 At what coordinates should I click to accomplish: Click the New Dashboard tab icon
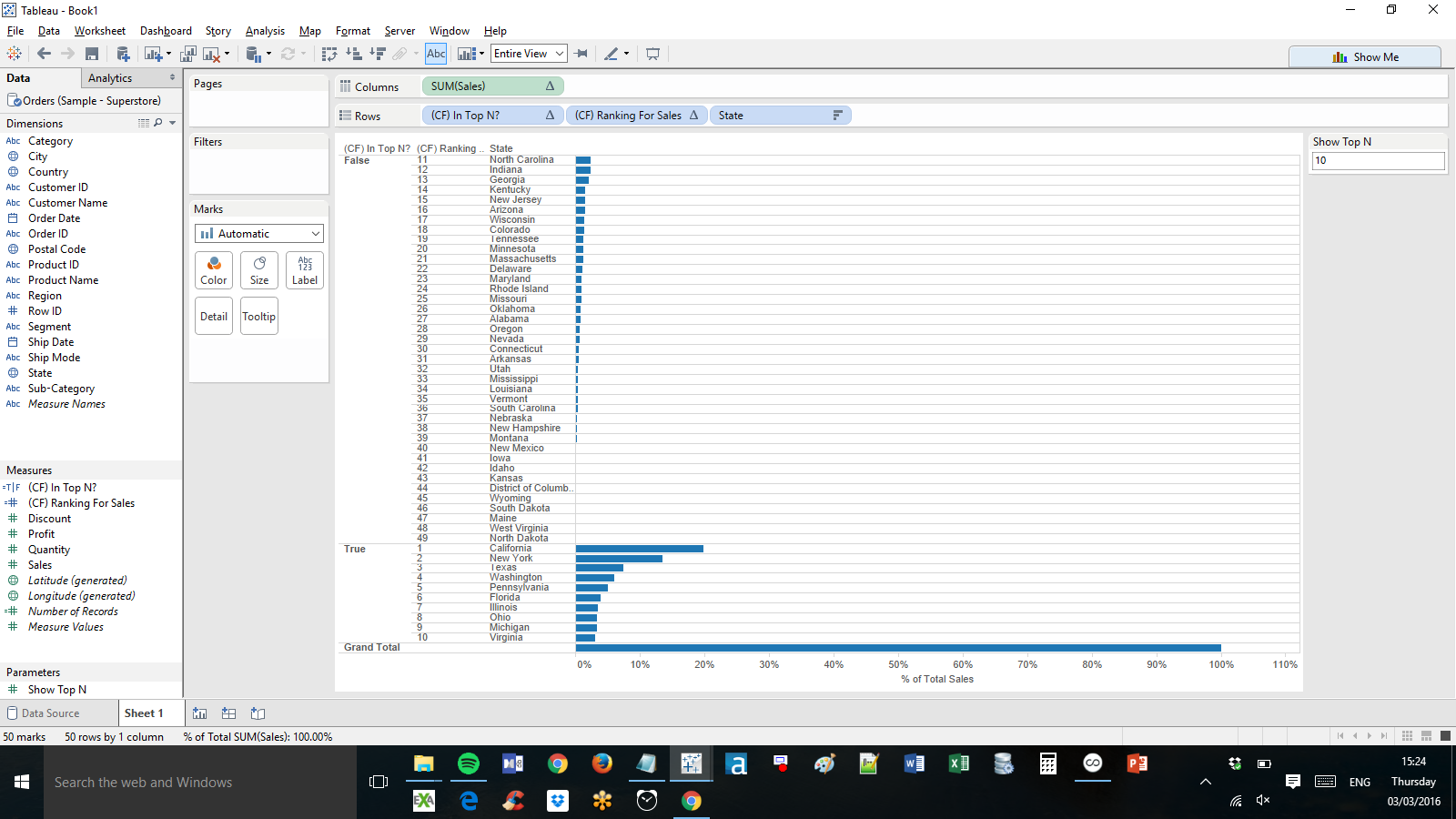[229, 713]
